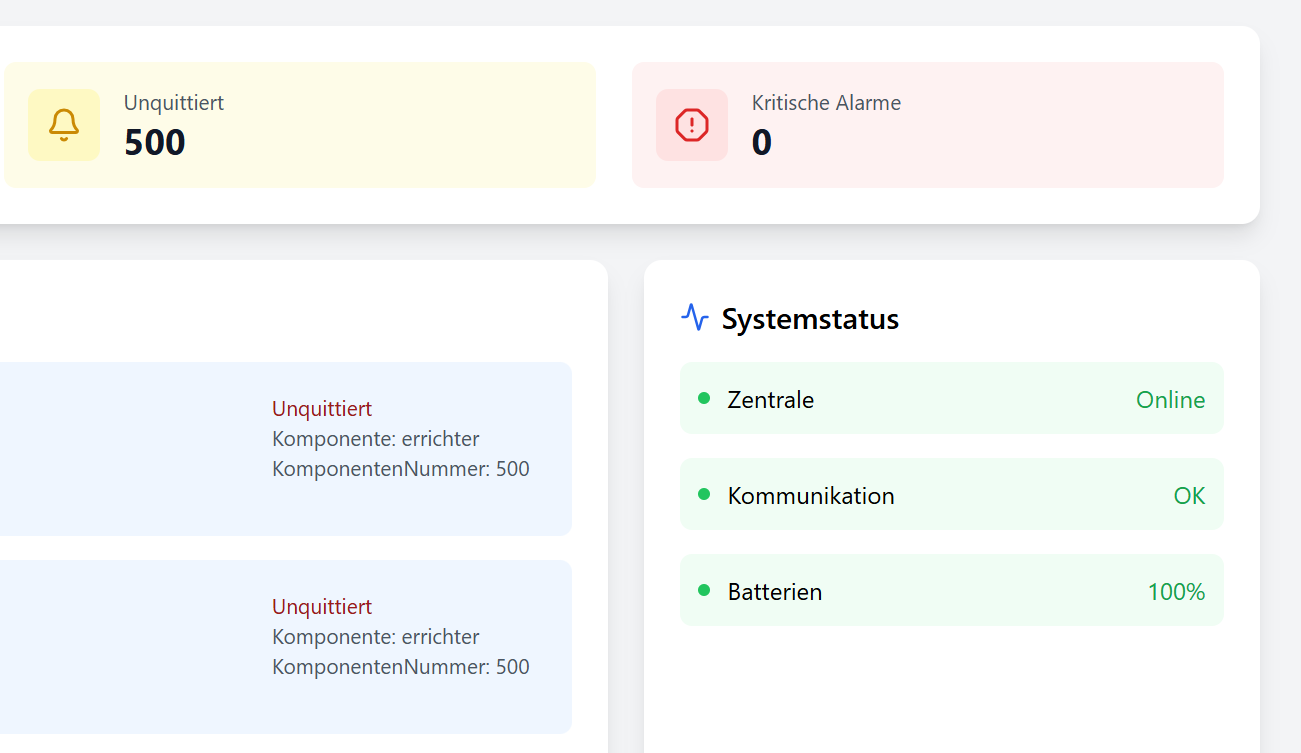Click the green status dot next to Zentrale
The width and height of the screenshot is (1301, 753).
click(704, 398)
